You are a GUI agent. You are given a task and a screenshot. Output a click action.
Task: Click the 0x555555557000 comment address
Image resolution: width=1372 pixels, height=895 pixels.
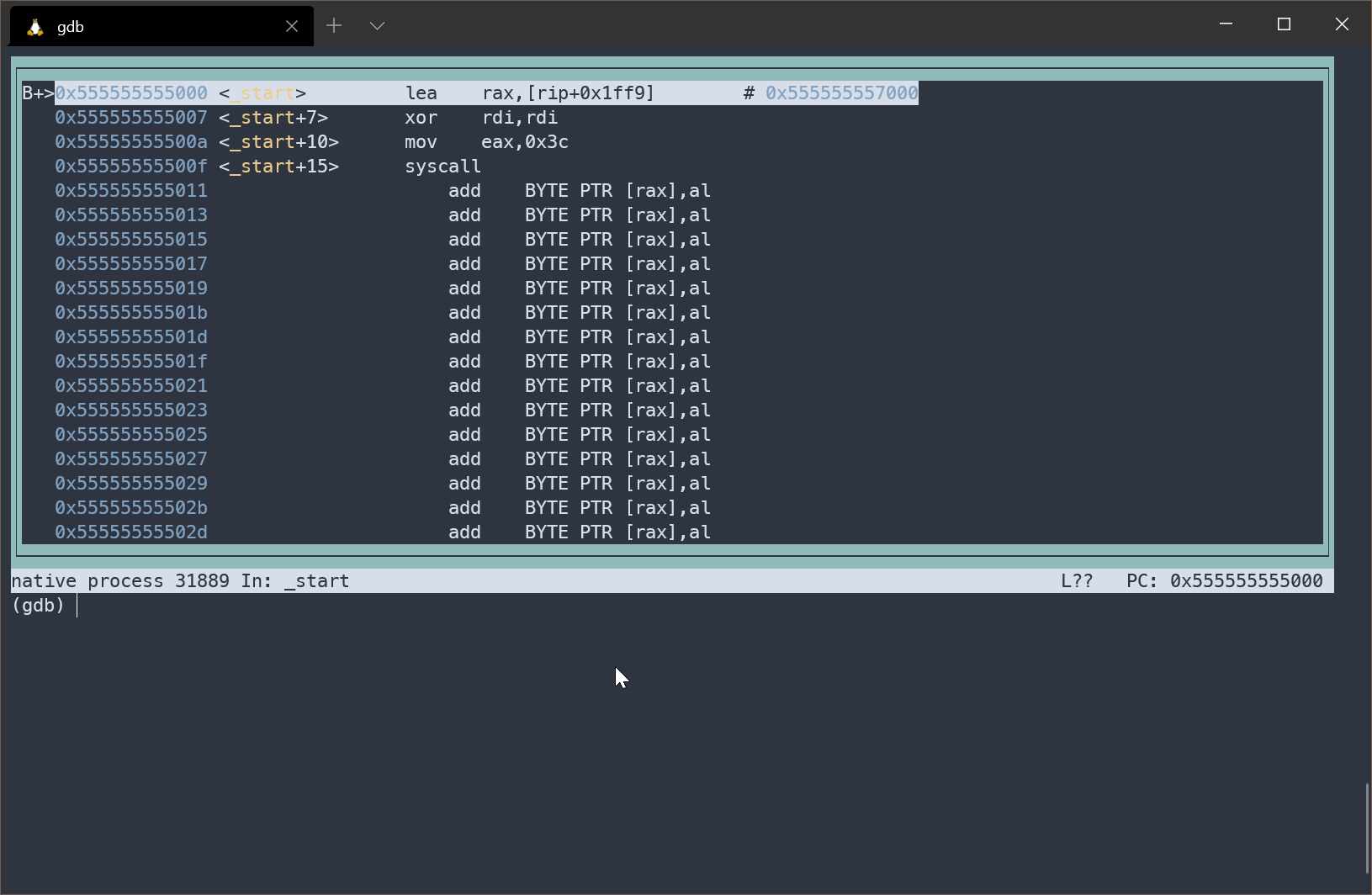coord(841,93)
